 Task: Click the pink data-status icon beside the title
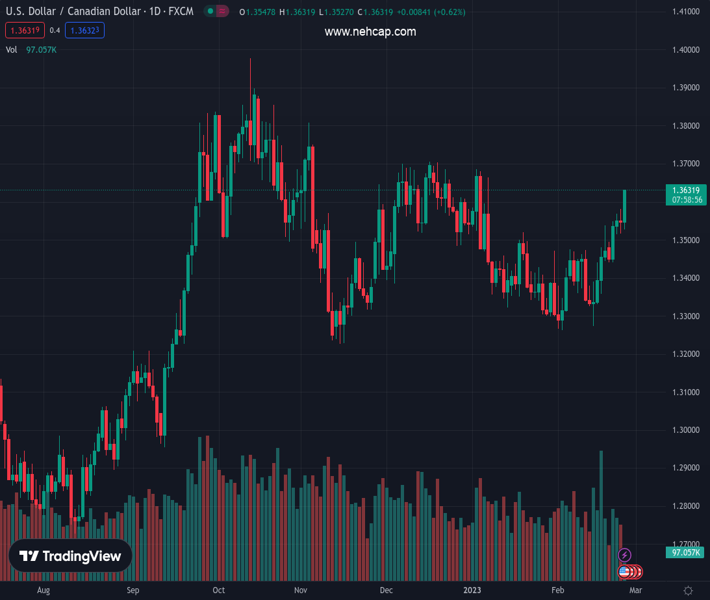tap(222, 11)
